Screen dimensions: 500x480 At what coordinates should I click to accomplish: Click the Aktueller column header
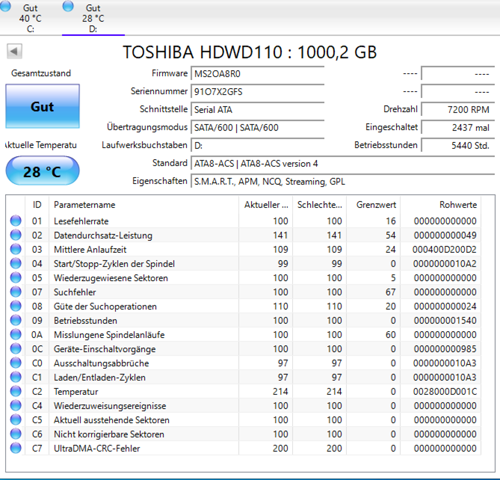point(266,205)
